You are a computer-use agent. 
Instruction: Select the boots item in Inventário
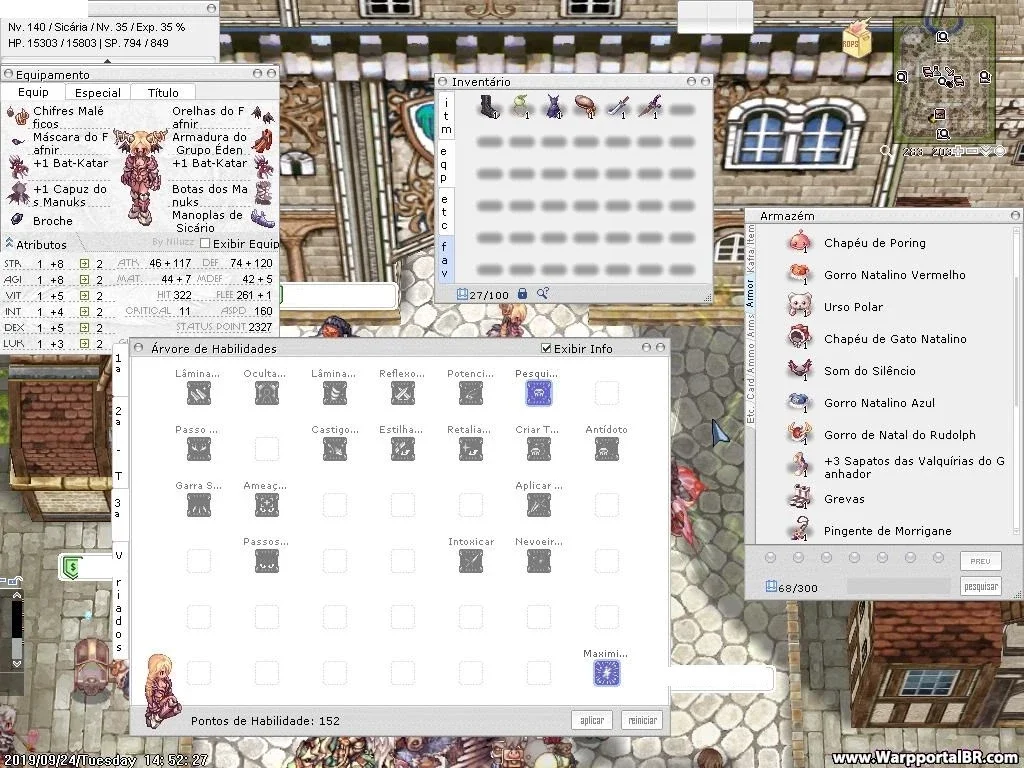(x=488, y=106)
